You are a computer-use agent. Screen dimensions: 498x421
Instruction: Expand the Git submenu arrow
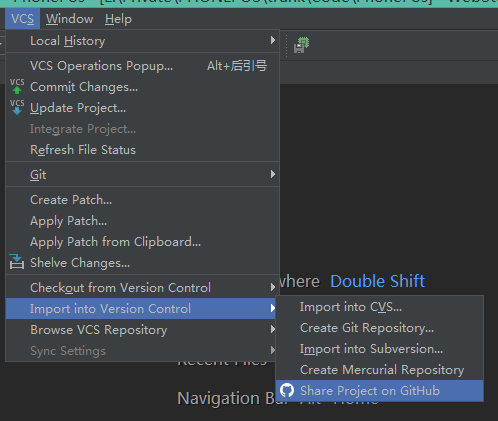click(273, 174)
